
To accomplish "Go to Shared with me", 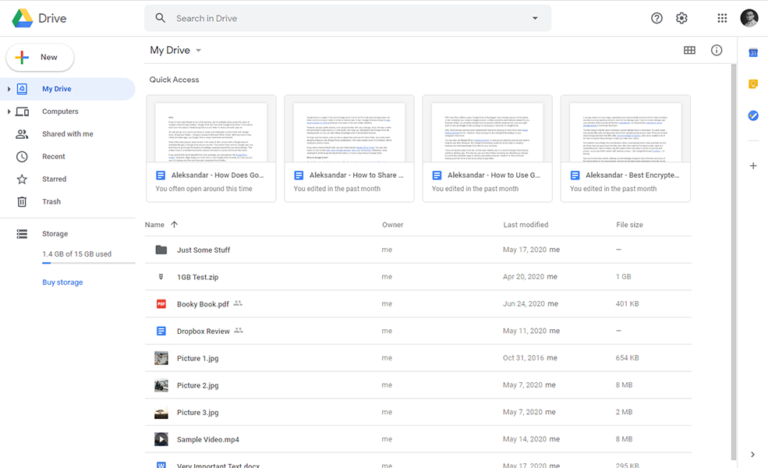I will coord(67,134).
